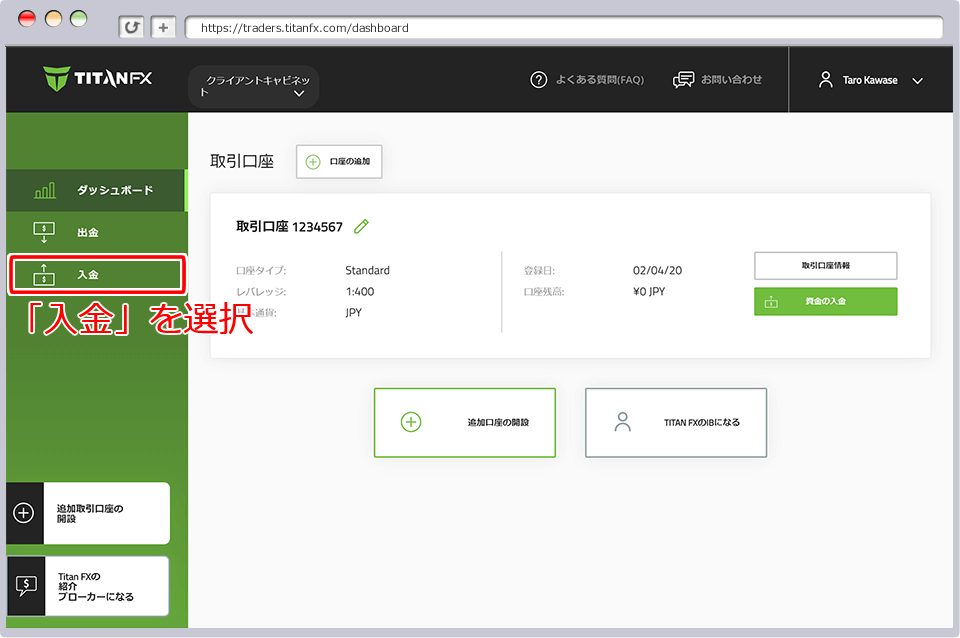Select 入金 in the sidebar
This screenshot has width=960, height=638.
(x=97, y=274)
